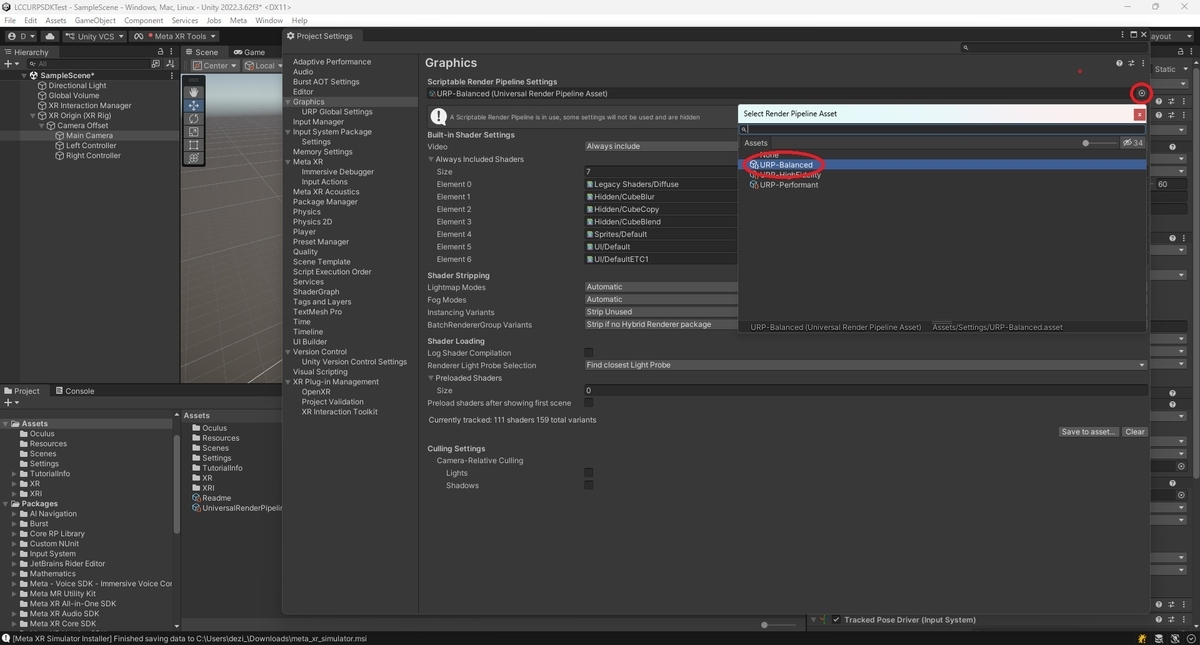Open the Graphics settings help icon

[x=1119, y=63]
